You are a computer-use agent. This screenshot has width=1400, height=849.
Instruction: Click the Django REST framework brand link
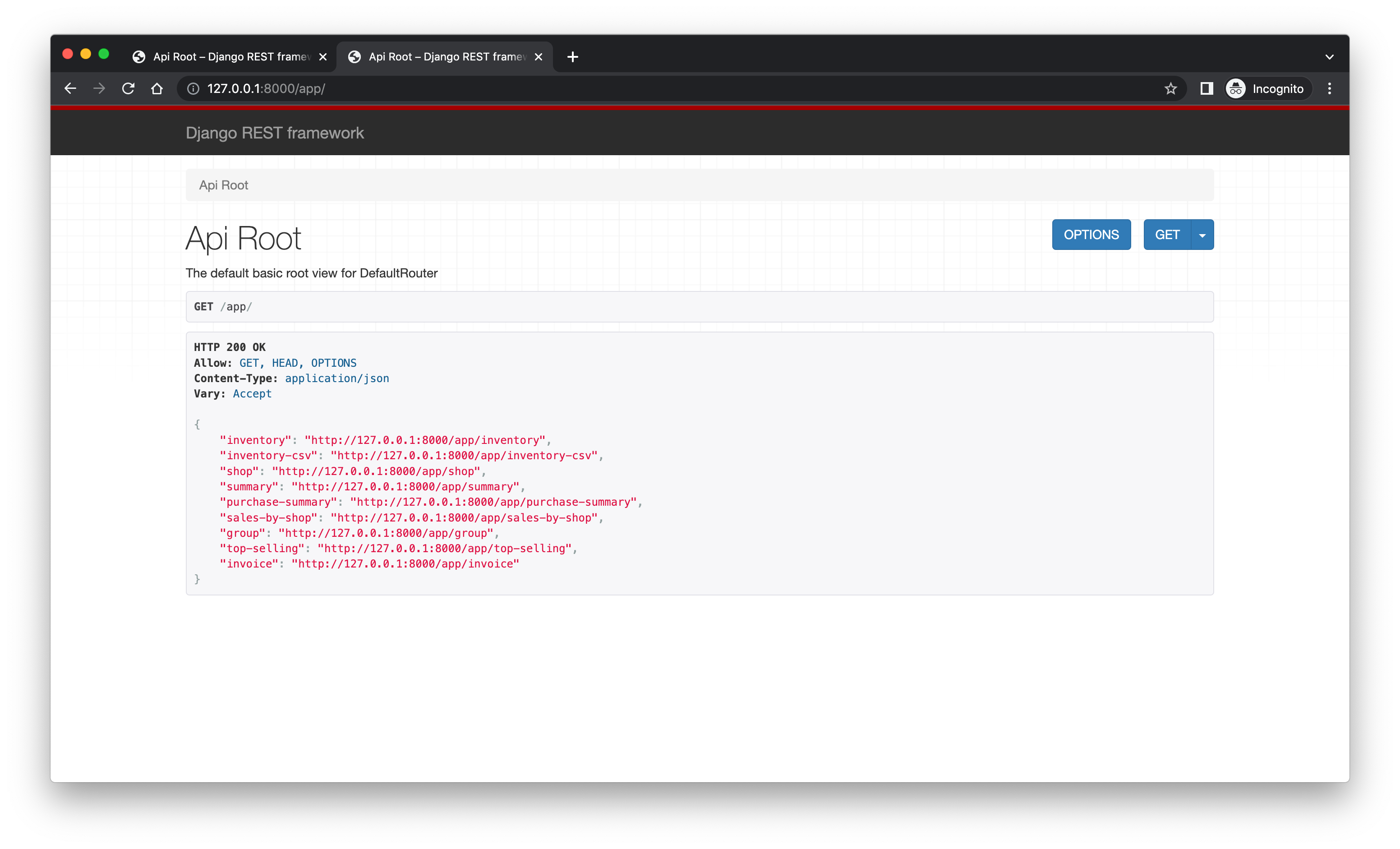274,133
